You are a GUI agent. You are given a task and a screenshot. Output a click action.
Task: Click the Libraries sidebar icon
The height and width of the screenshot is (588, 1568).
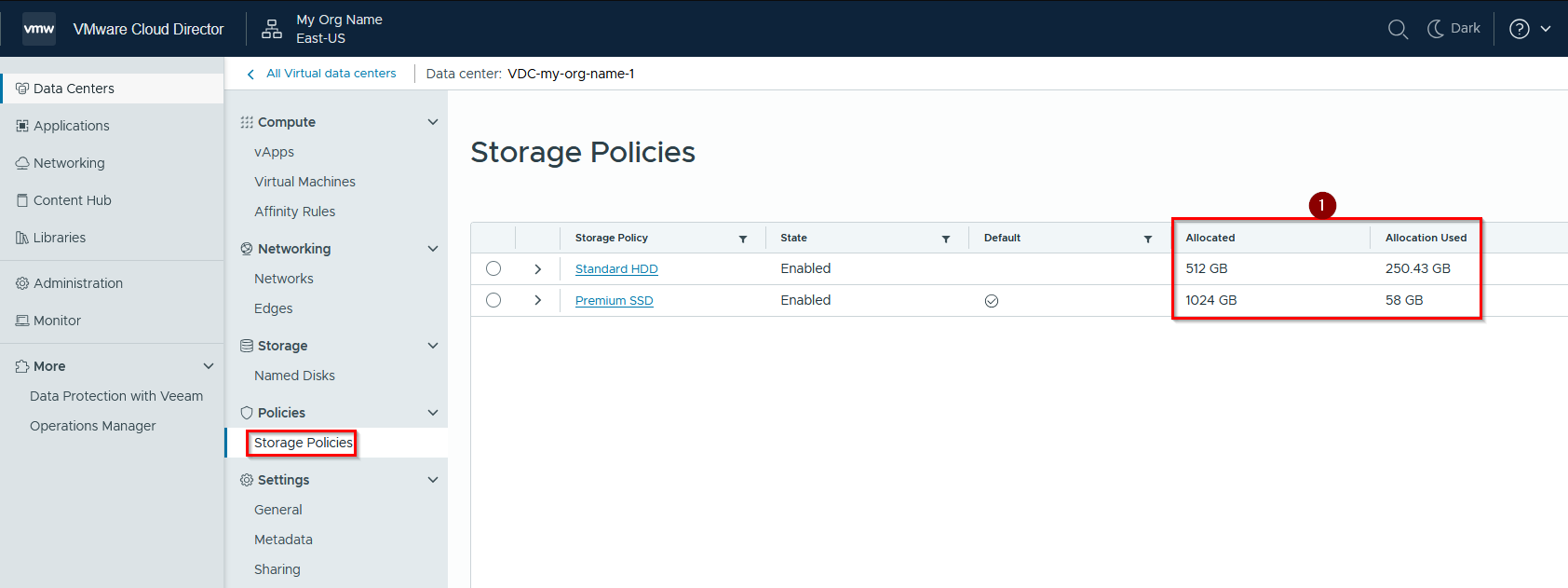[22, 238]
